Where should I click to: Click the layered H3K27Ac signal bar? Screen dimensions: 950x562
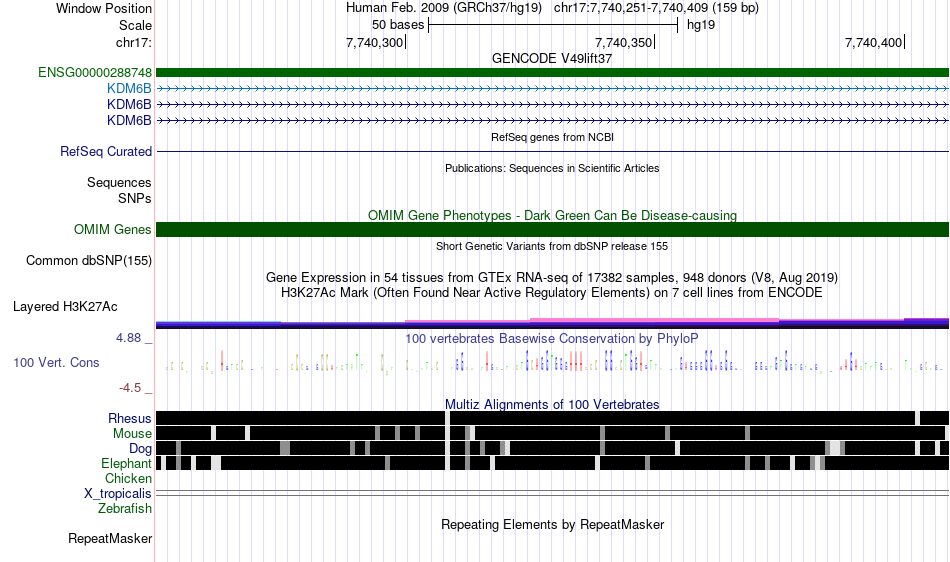(553, 323)
